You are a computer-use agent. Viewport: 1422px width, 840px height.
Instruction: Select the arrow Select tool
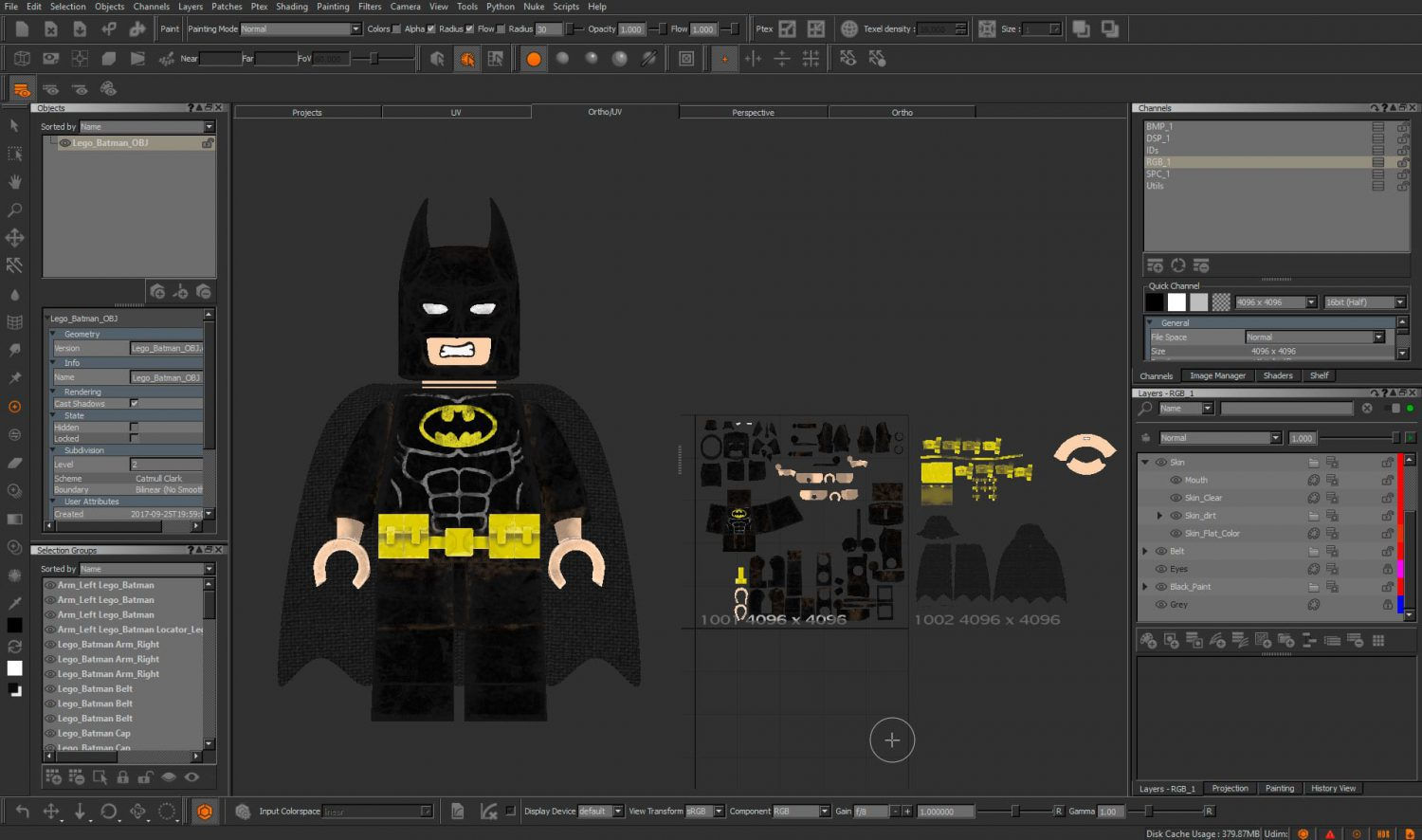click(x=15, y=125)
